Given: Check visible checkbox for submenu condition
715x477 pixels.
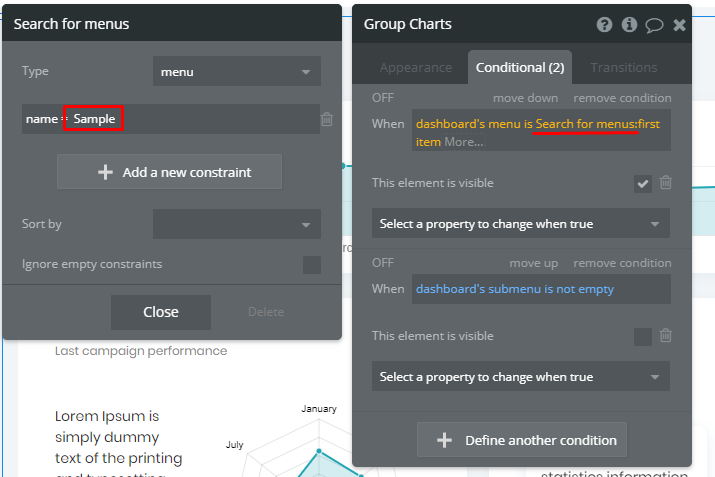Looking at the screenshot, I should 643,337.
